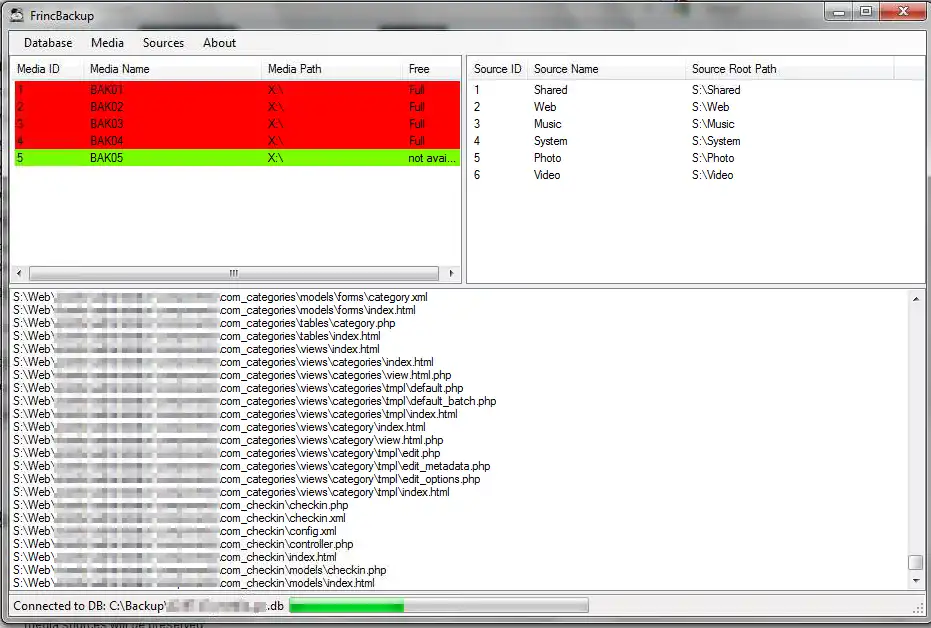The height and width of the screenshot is (628, 931).
Task: Click the log pane scroll down arrow
Action: [916, 581]
